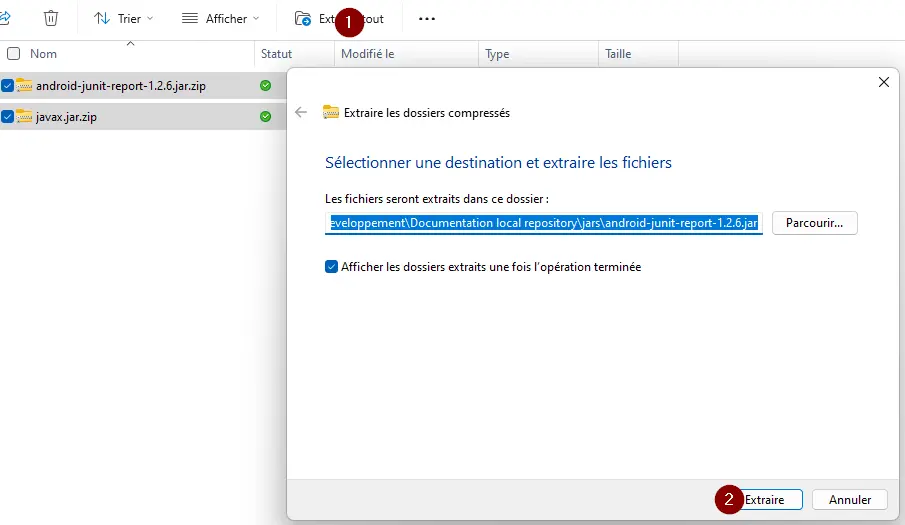
Task: Click the extract all folder icon
Action: [302, 18]
